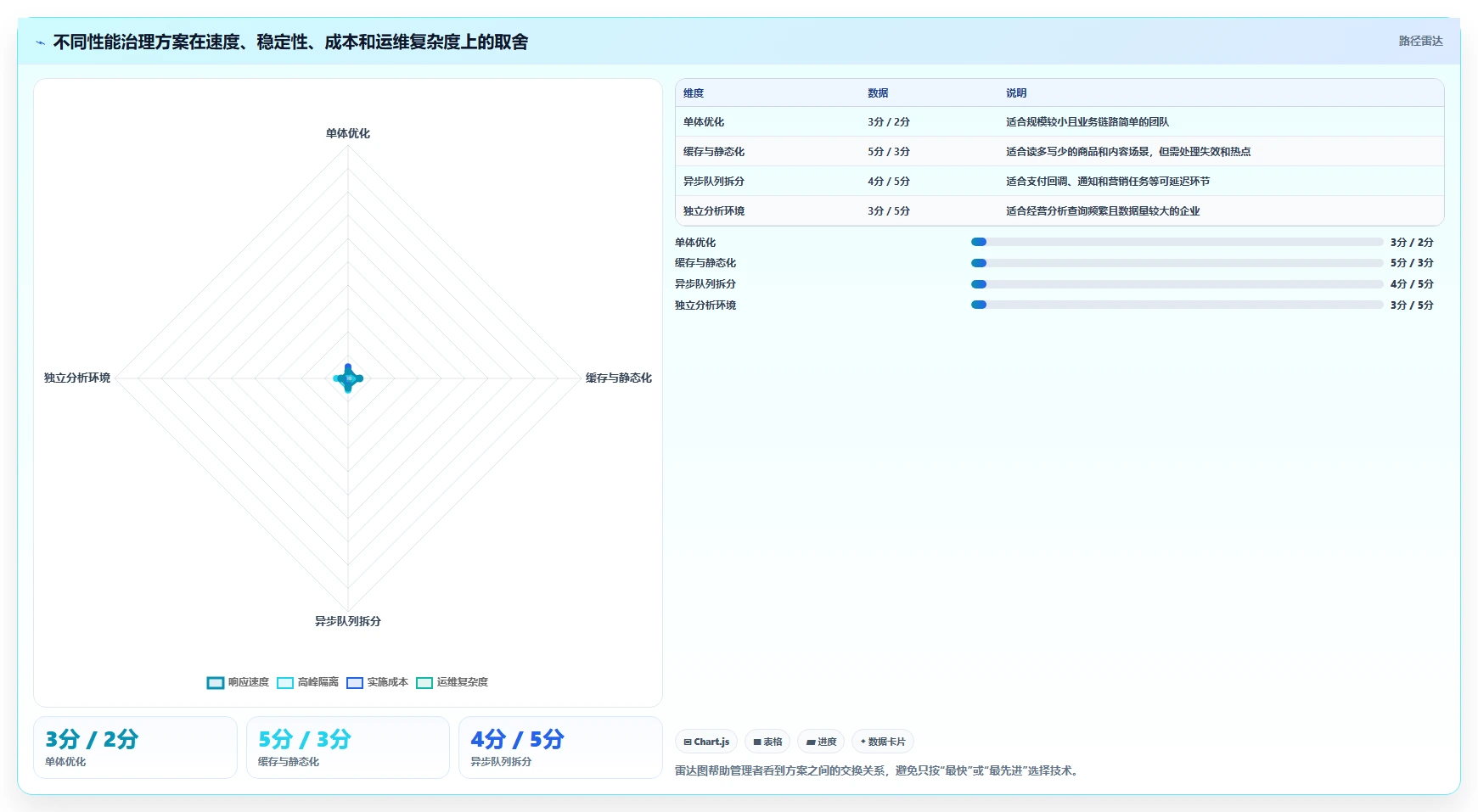Toggle the 高峰隔离 legend series
This screenshot has width=1478, height=812.
tap(307, 682)
